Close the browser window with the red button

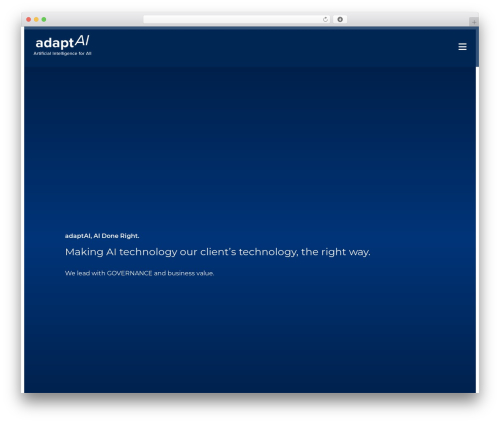tap(29, 19)
